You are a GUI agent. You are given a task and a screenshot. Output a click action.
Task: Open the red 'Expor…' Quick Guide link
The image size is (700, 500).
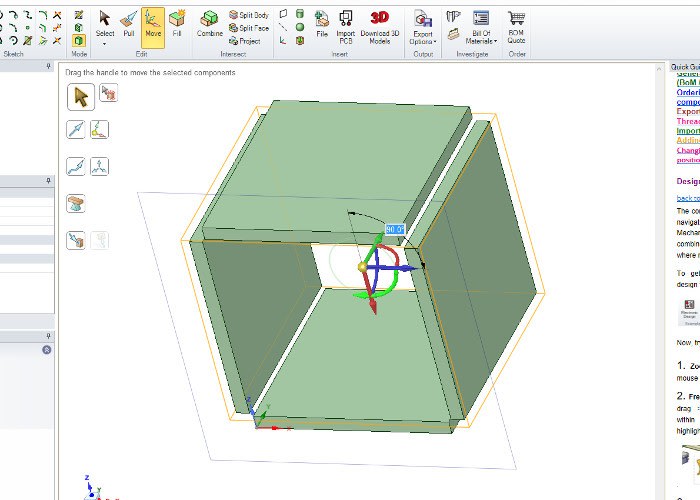[688, 112]
